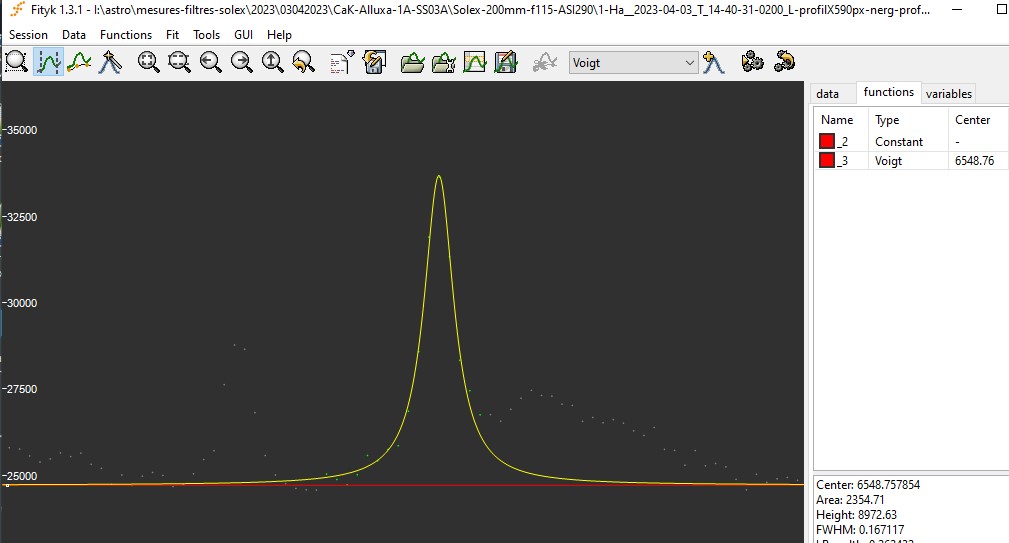Maximize the Fityk window

point(1002,10)
